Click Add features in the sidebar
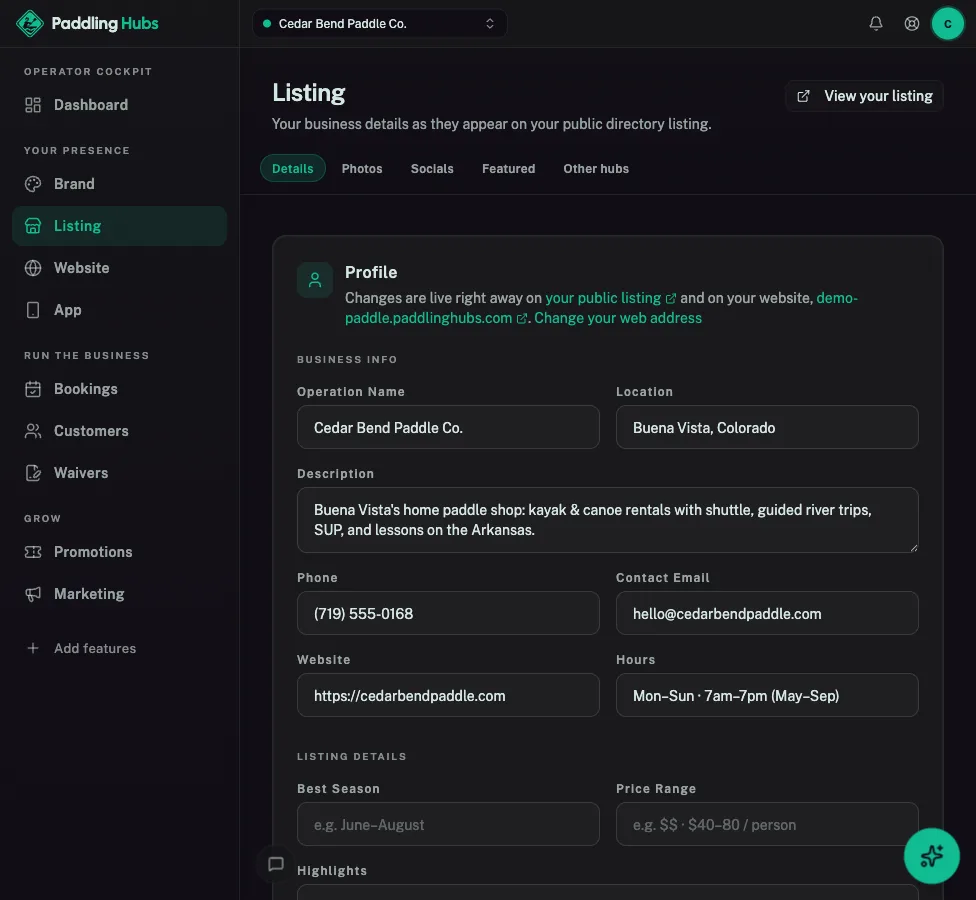Image resolution: width=976 pixels, height=900 pixels. point(120,649)
